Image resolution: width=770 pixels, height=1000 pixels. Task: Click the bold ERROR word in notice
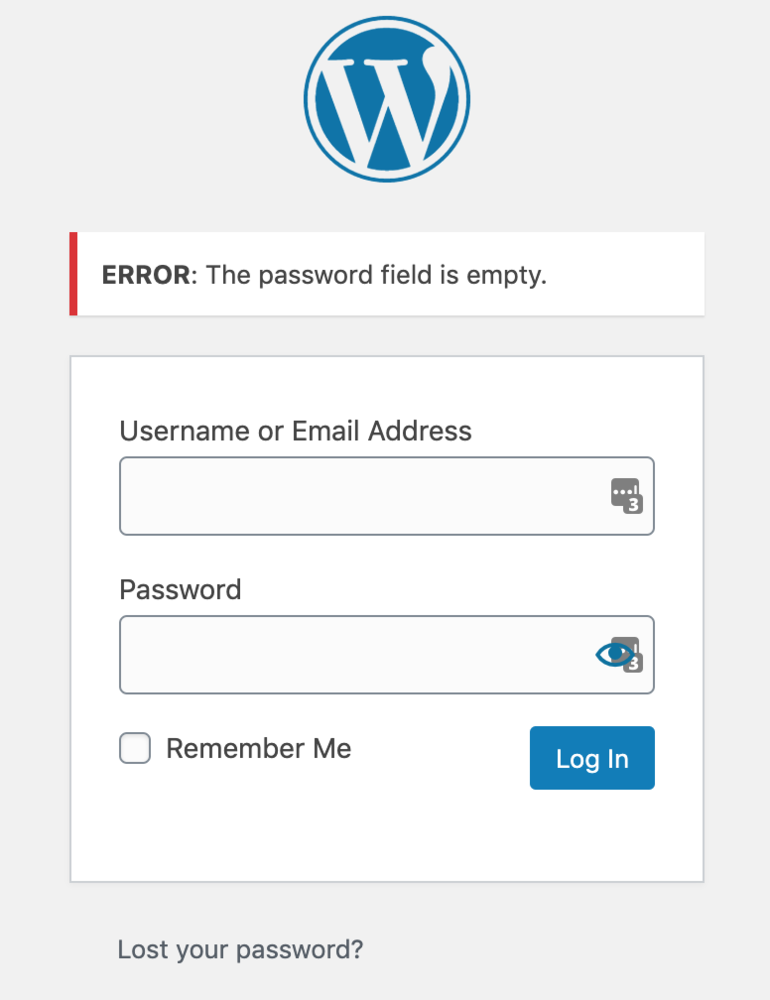pos(146,275)
